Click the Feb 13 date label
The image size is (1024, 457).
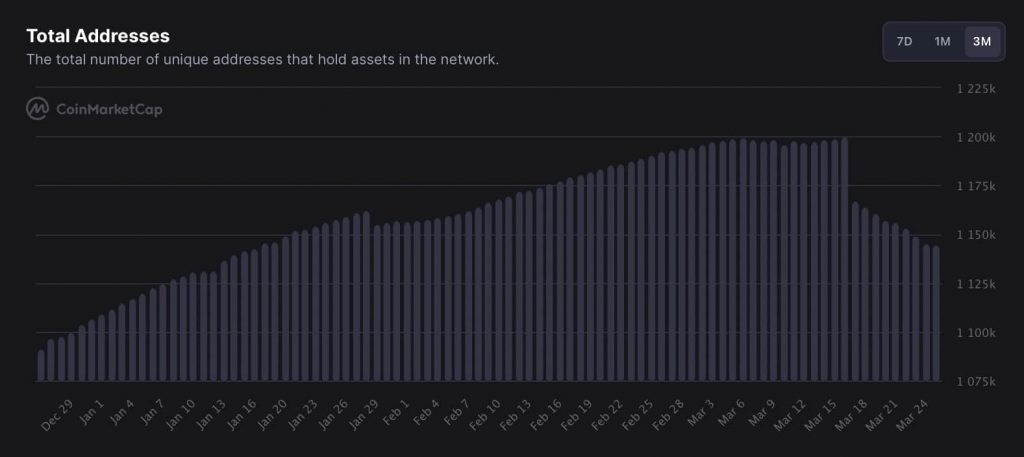tap(515, 415)
